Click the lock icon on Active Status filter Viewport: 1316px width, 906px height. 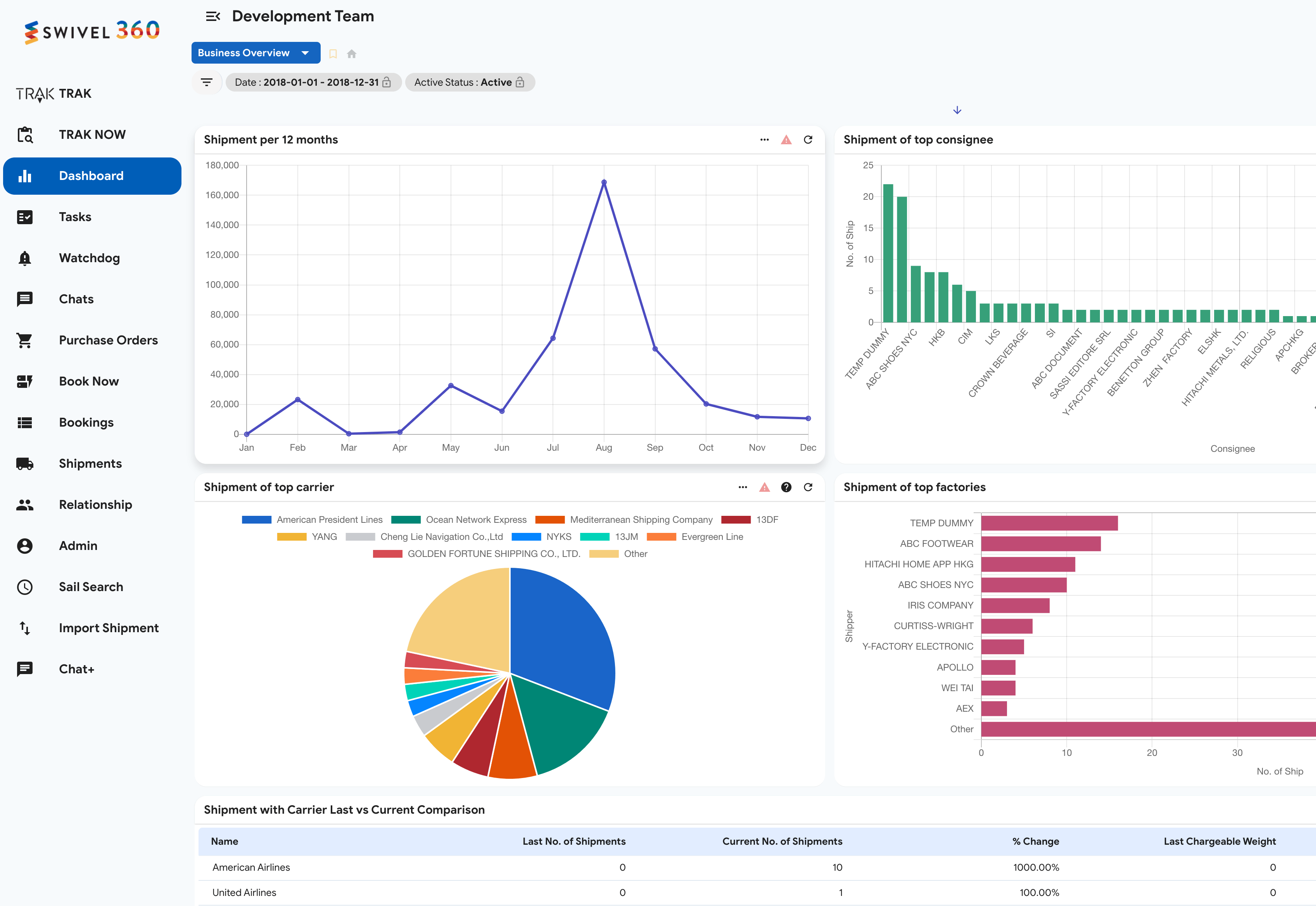[x=520, y=82]
